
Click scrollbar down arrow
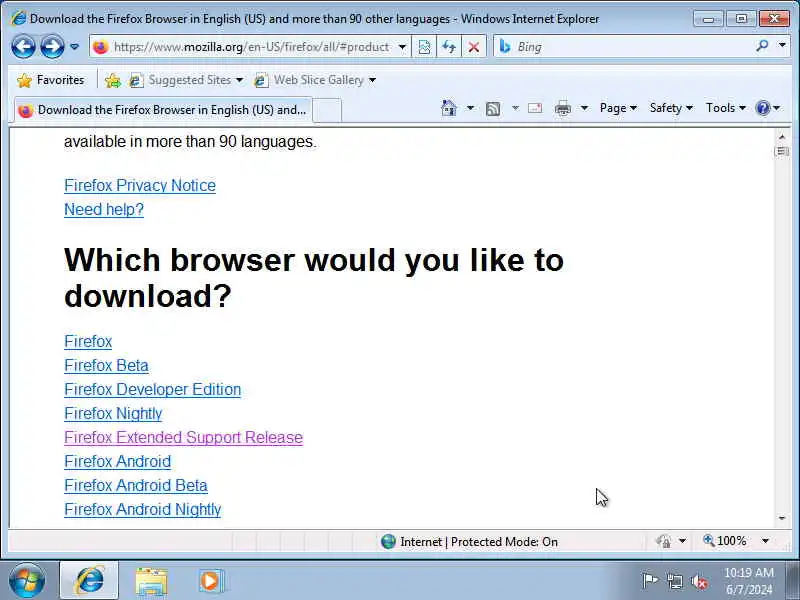[x=782, y=518]
